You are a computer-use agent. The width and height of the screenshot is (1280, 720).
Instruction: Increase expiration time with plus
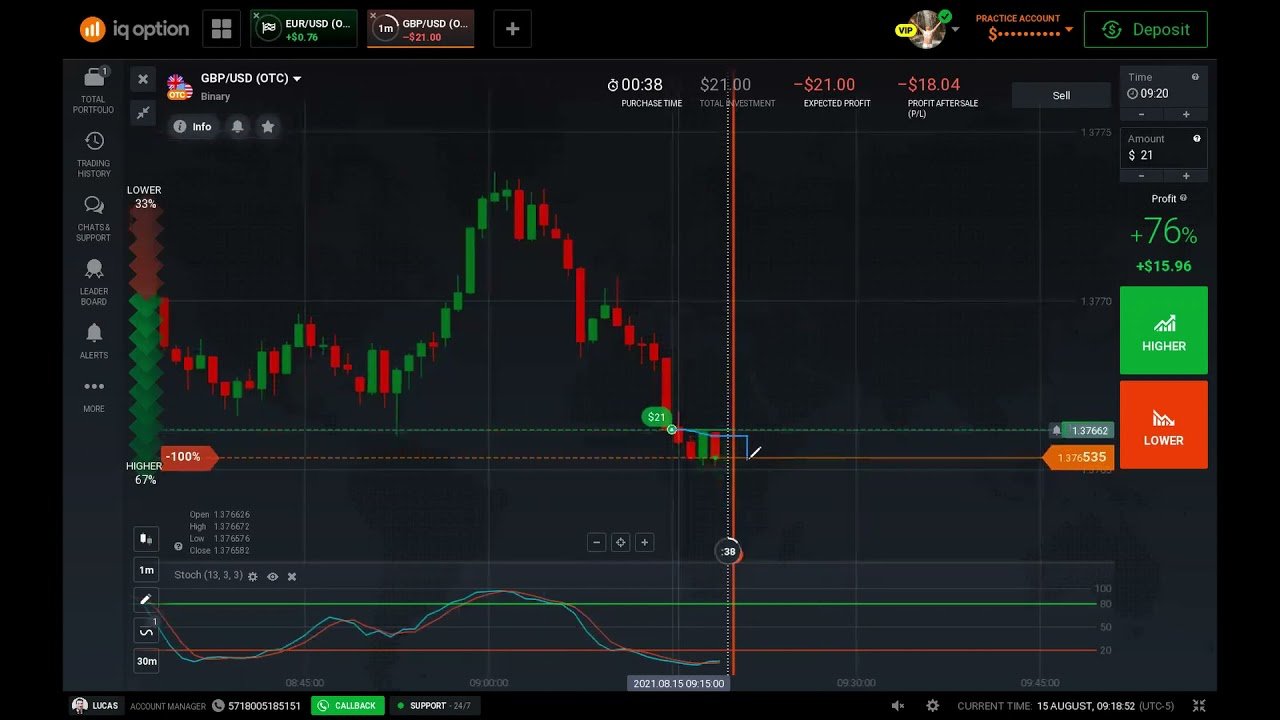coord(1186,114)
